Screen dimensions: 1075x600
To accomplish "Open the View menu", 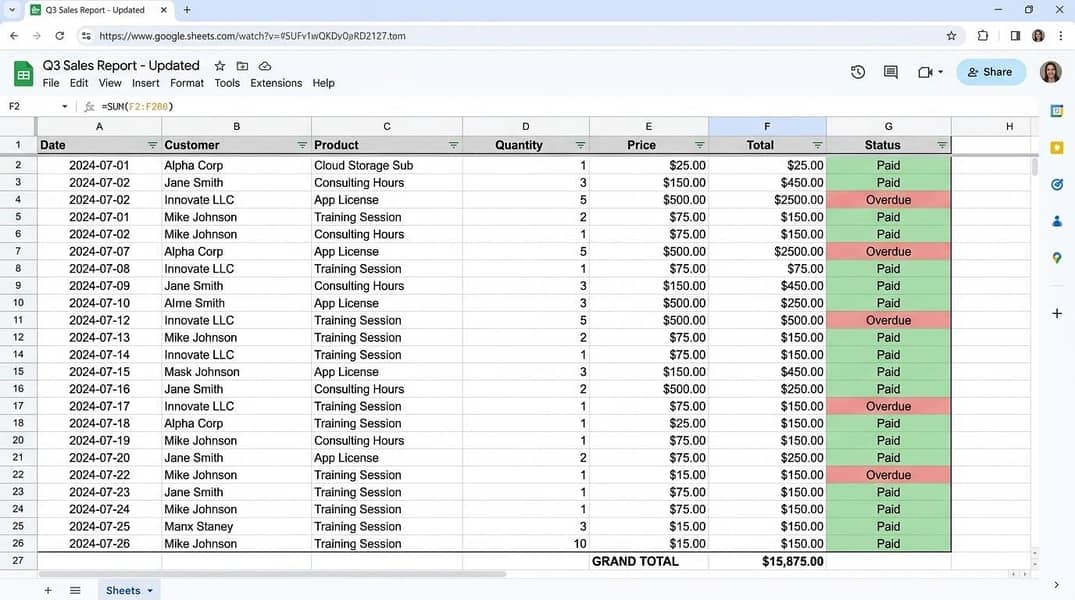I will (x=110, y=83).
